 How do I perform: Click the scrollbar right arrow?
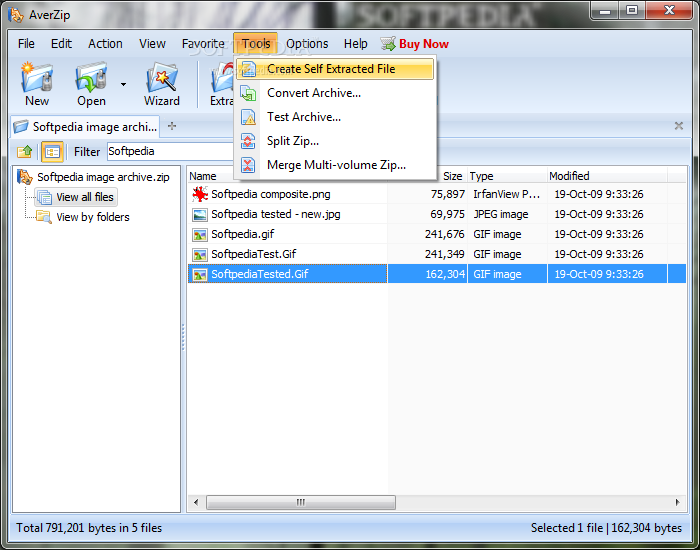click(x=677, y=503)
